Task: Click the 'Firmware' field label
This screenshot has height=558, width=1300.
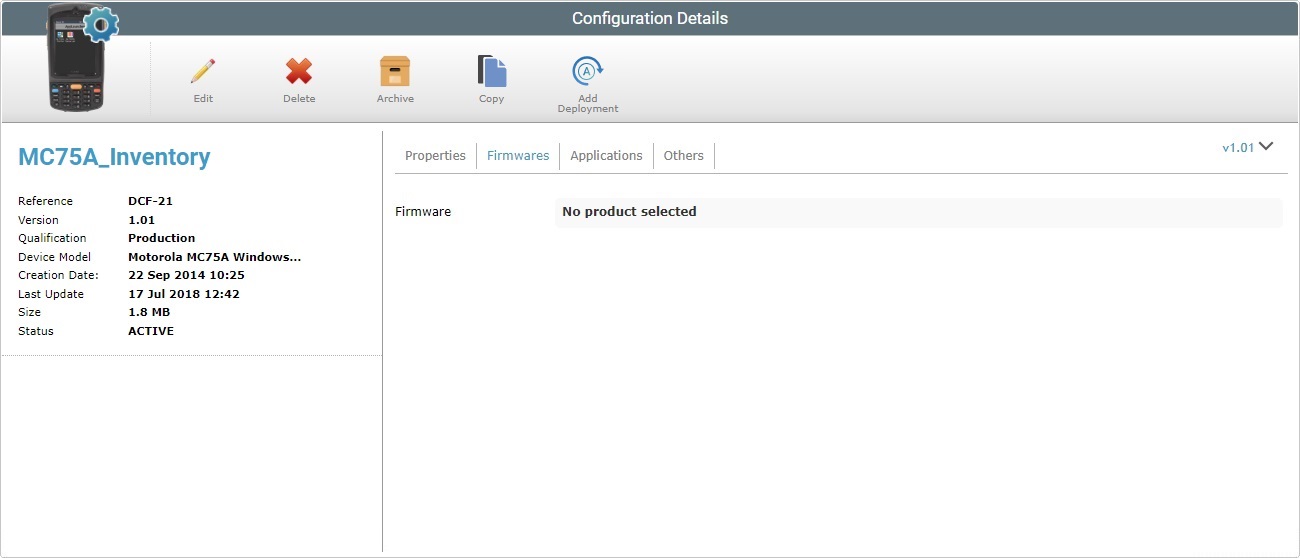Action: coord(423,212)
